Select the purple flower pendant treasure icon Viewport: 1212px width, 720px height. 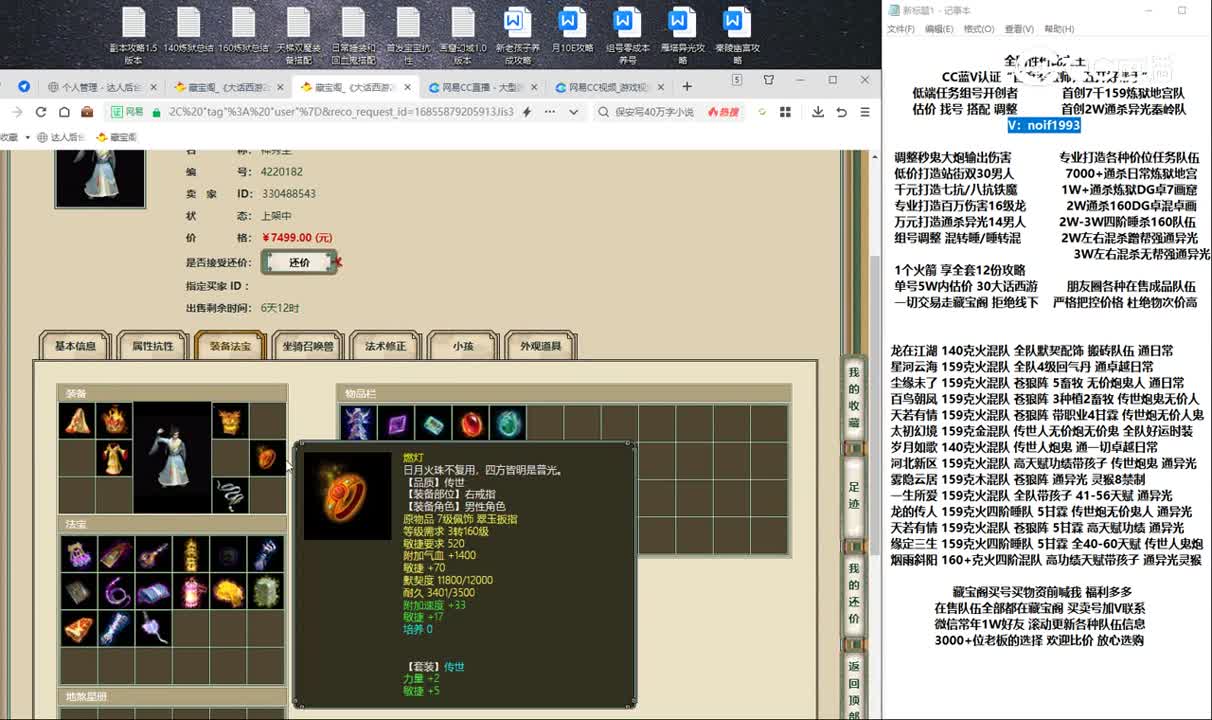(x=153, y=628)
